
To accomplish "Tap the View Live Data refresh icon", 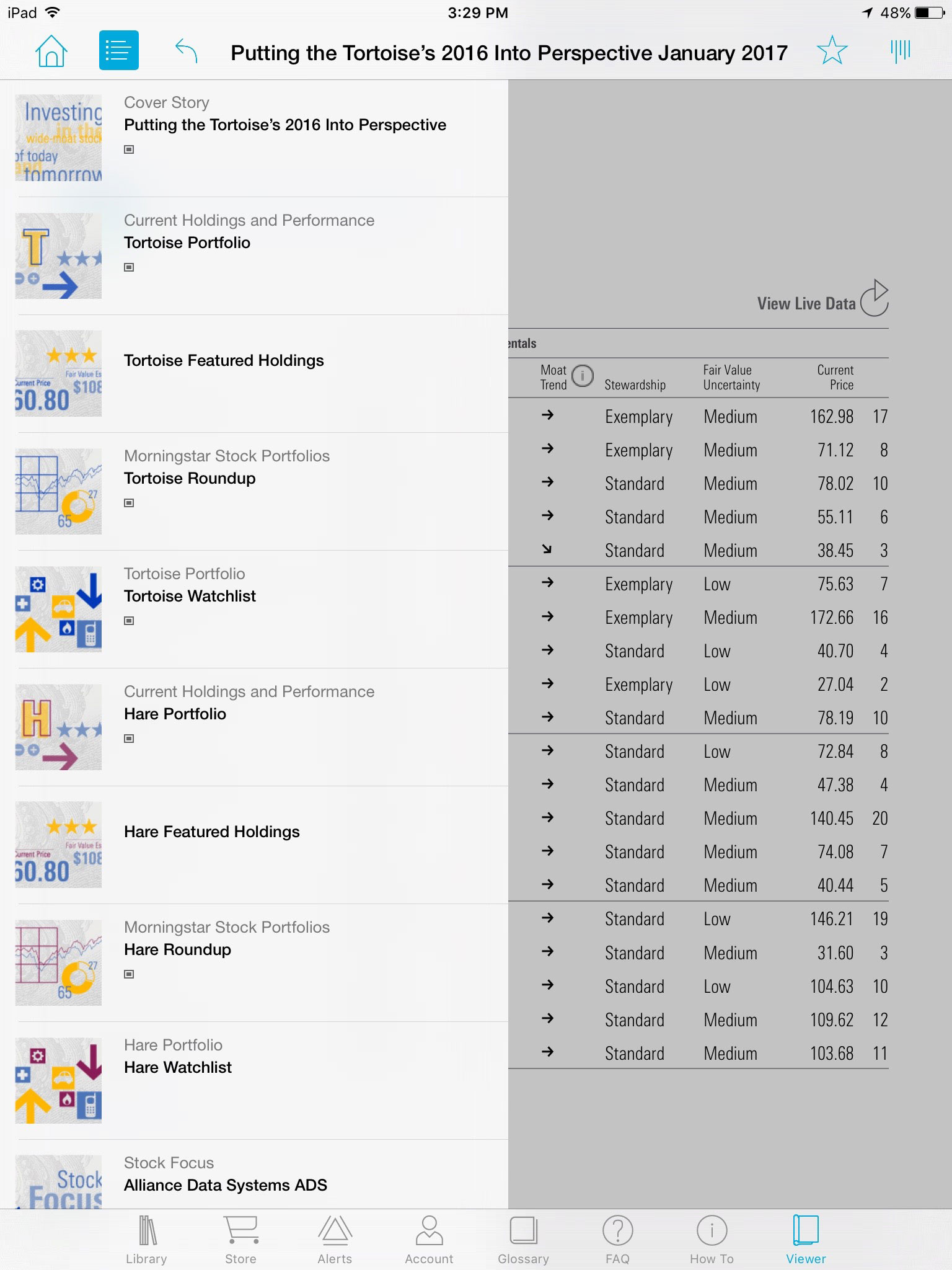I will coord(875,298).
